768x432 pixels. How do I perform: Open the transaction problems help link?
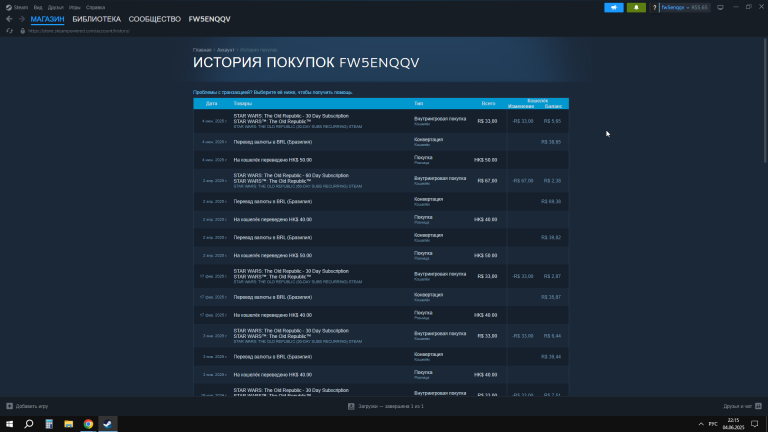click(x=273, y=92)
